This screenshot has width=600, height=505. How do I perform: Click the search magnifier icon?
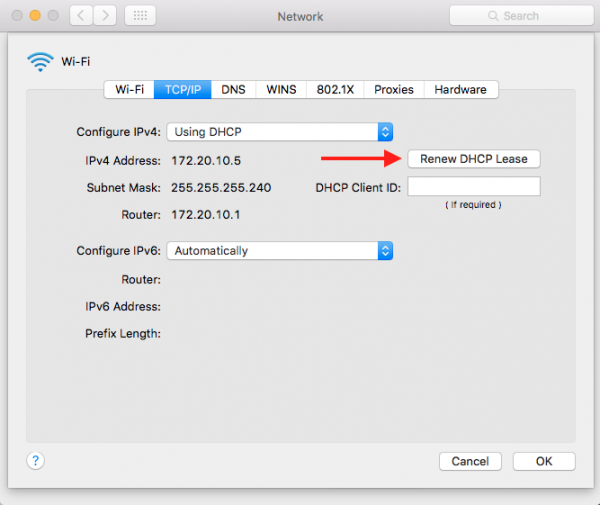[493, 16]
